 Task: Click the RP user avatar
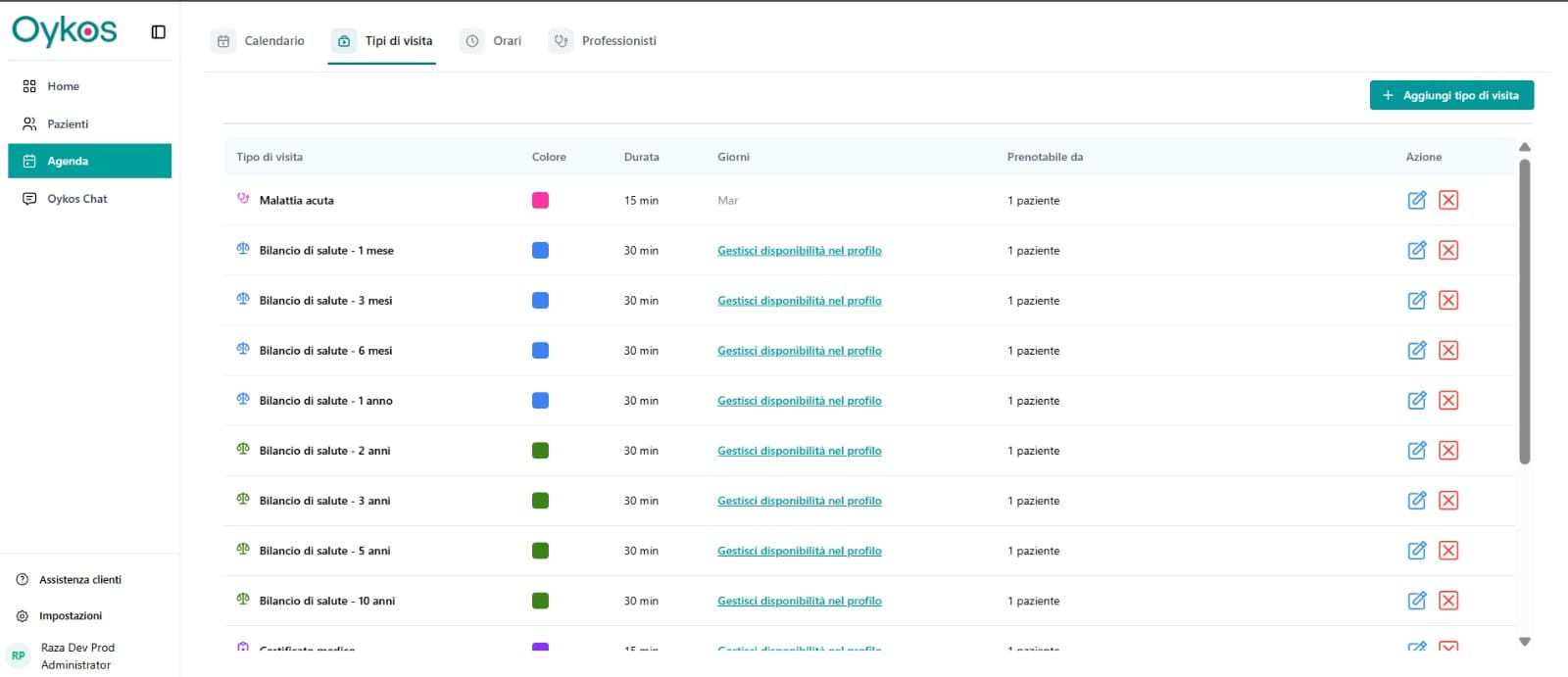click(18, 655)
